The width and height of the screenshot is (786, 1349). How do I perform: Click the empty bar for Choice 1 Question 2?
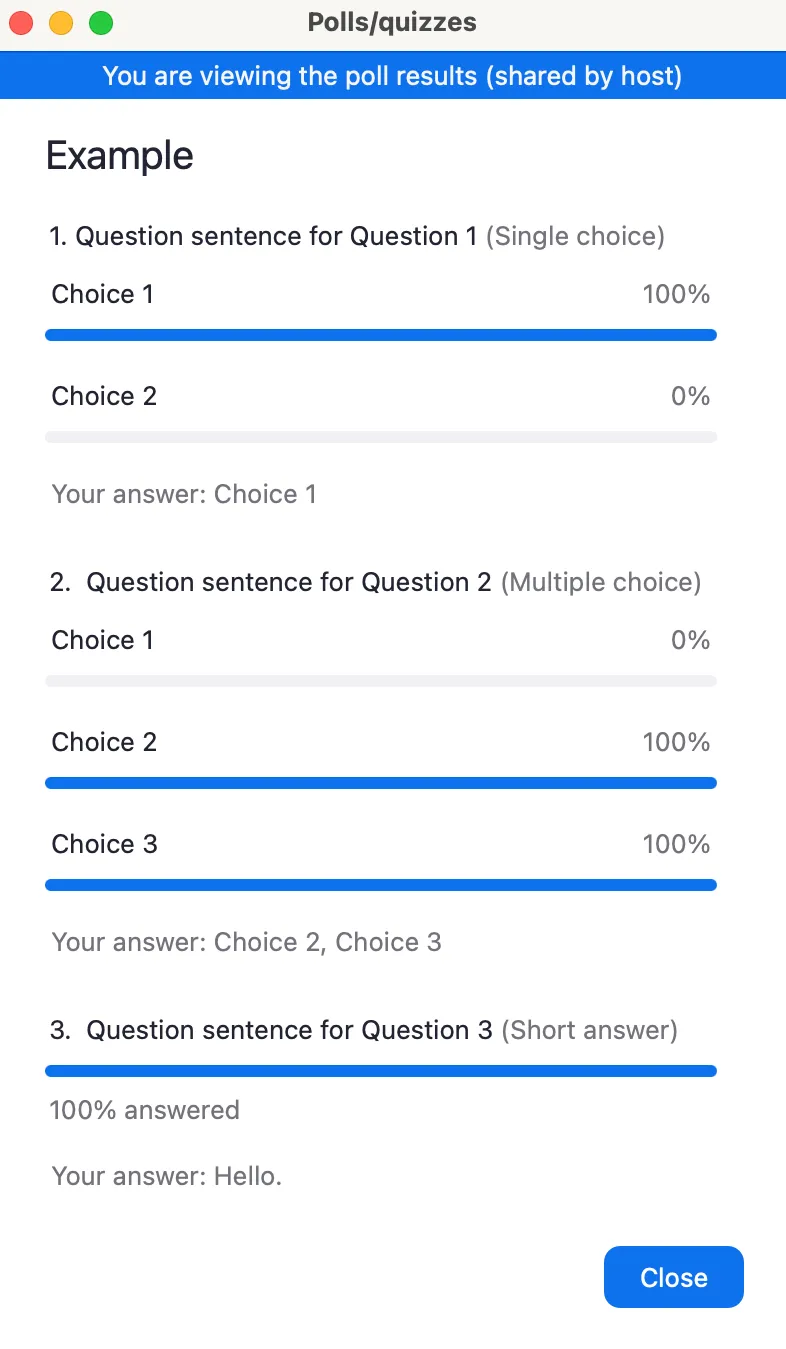(380, 680)
